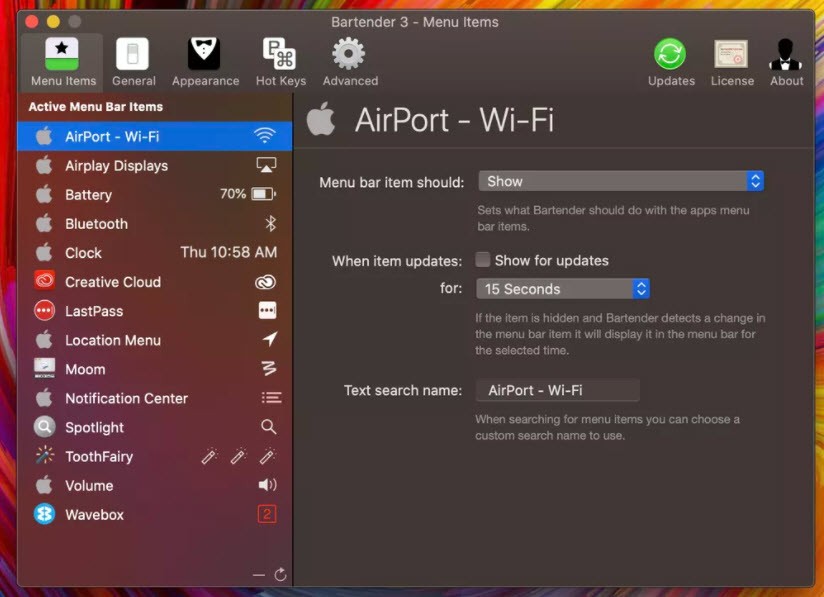Select AirPort - Wi-Fi in the list
The image size is (824, 597).
click(x=154, y=137)
